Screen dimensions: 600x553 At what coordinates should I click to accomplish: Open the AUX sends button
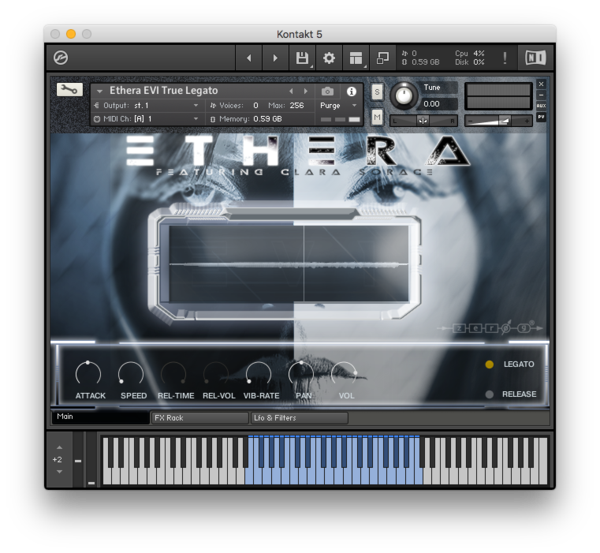(x=541, y=106)
